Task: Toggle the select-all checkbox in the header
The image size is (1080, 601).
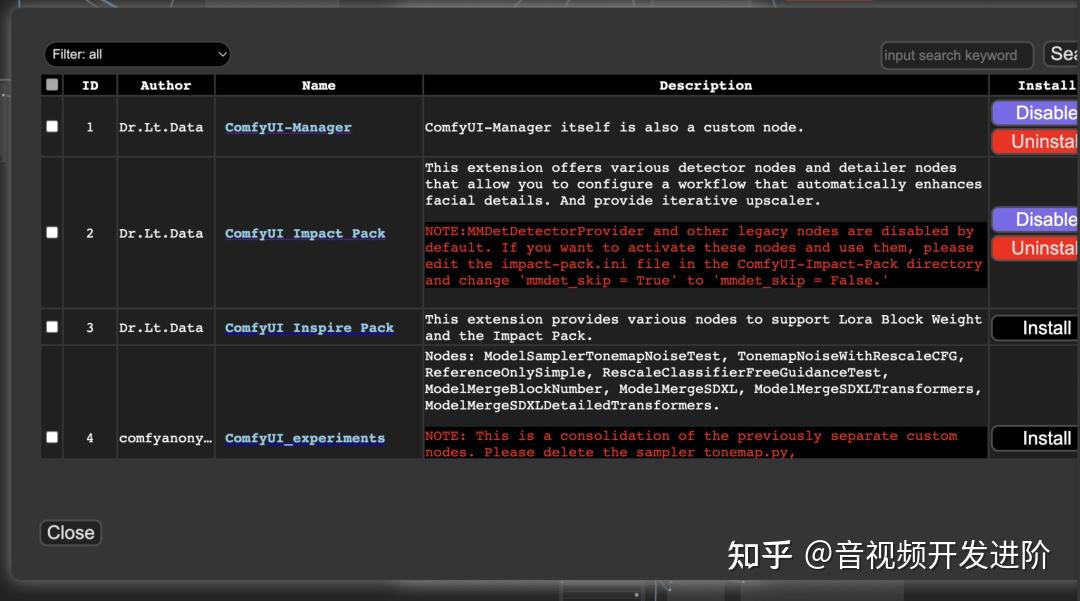Action: pos(51,85)
